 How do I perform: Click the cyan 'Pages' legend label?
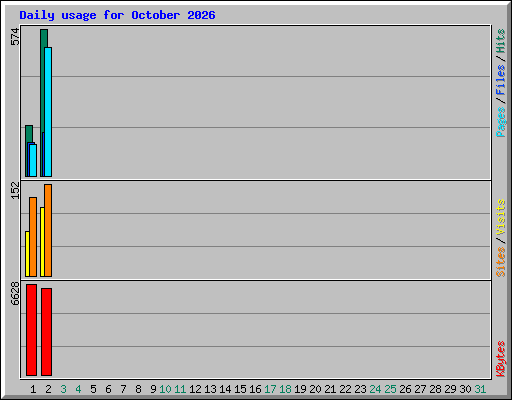pos(501,122)
